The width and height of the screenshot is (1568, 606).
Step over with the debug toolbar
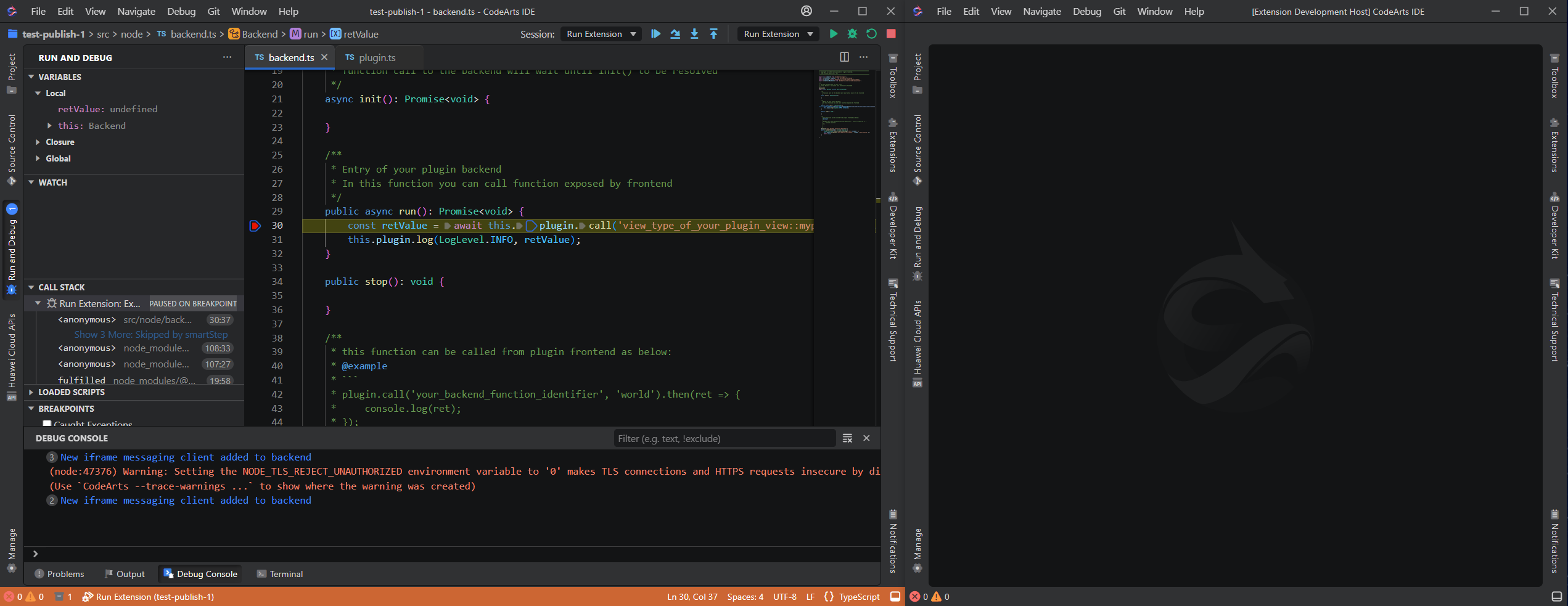pos(675,34)
